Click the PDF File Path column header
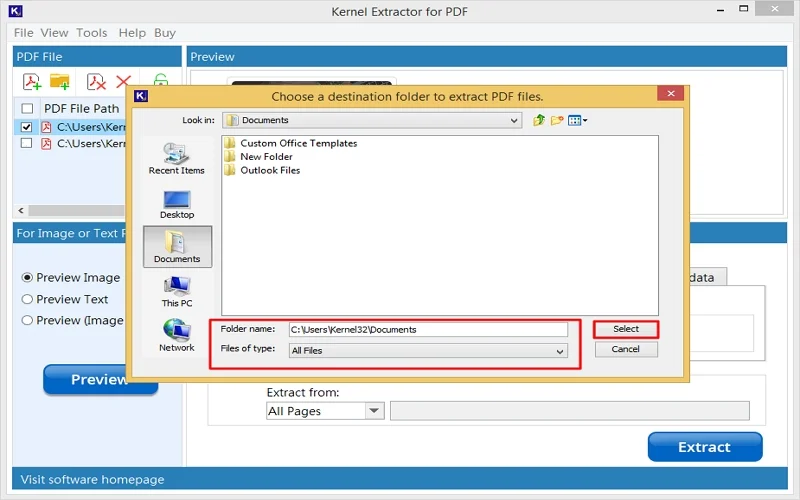 tap(82, 109)
